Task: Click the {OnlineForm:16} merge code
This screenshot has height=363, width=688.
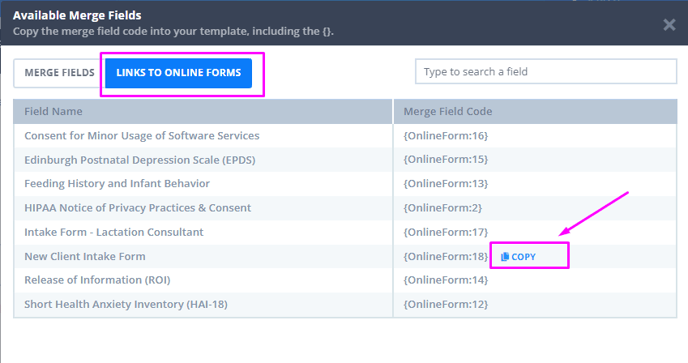Action: coord(445,136)
